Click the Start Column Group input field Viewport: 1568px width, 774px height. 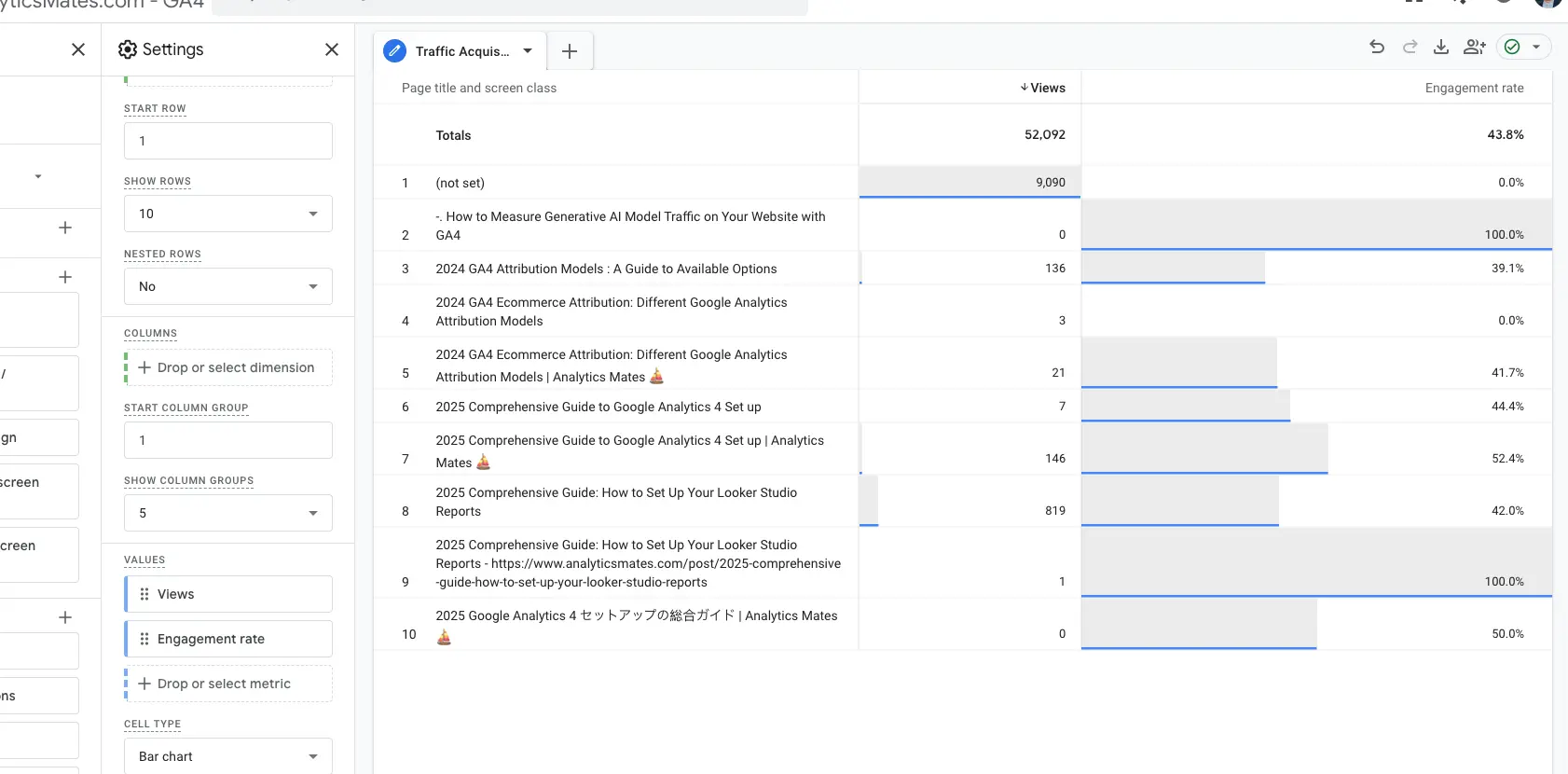[228, 440]
